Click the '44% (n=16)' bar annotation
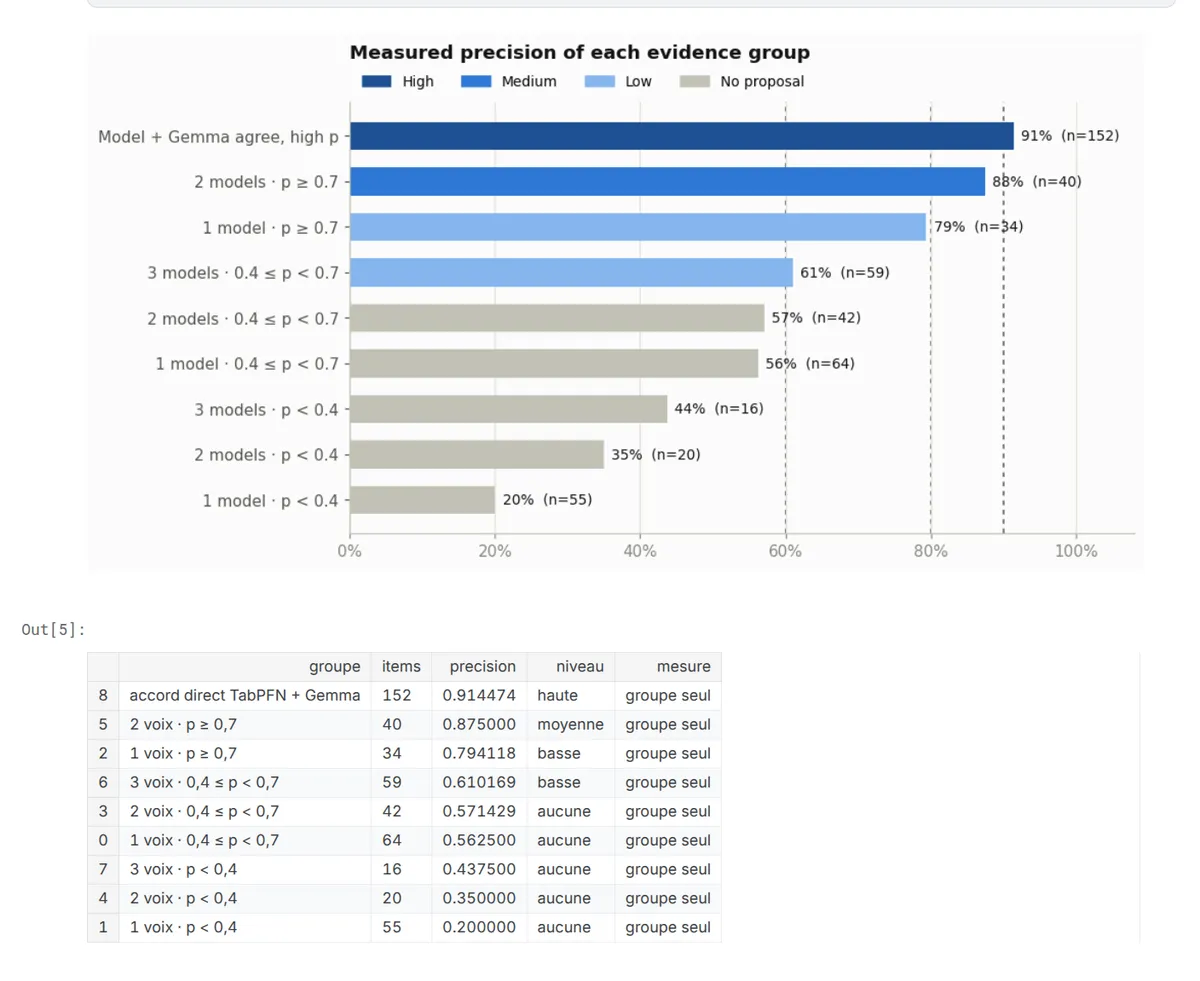Screen dimensions: 1200x981 pos(719,409)
